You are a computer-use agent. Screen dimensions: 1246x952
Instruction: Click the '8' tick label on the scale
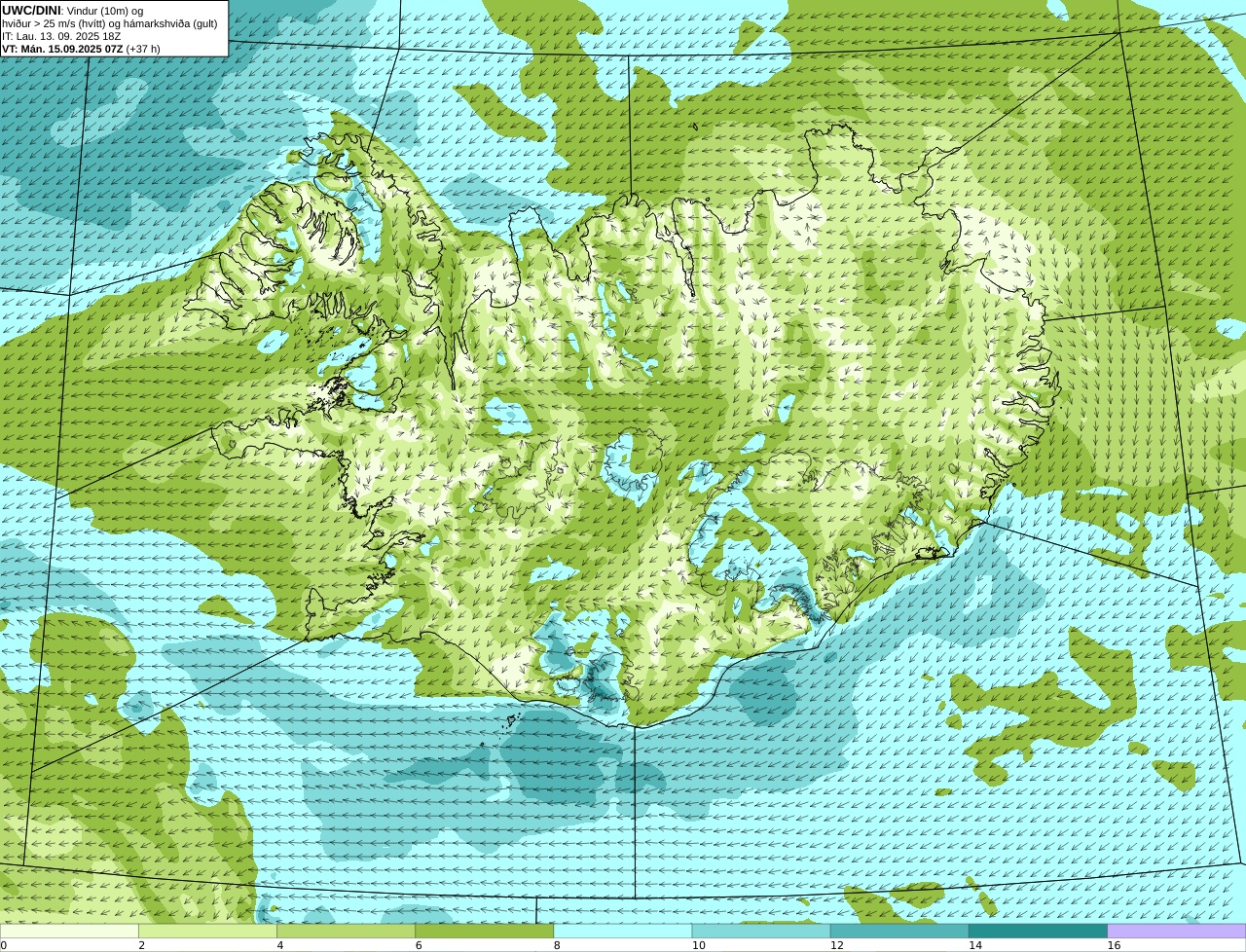[x=557, y=945]
